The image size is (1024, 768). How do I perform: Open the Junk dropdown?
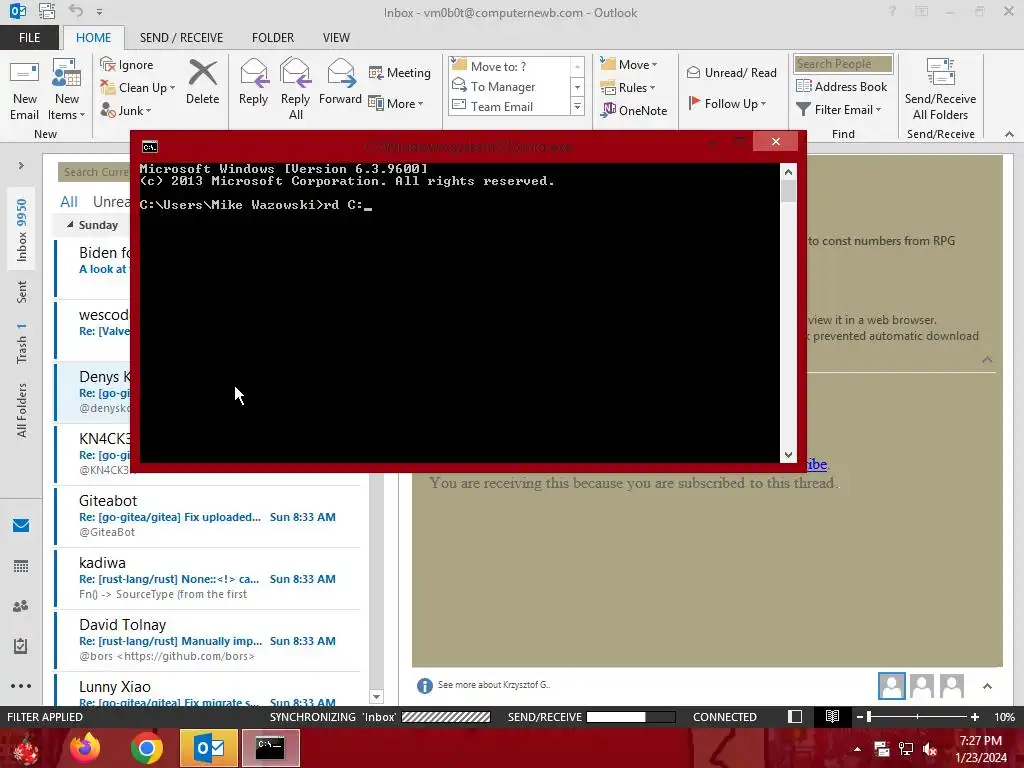click(x=126, y=110)
